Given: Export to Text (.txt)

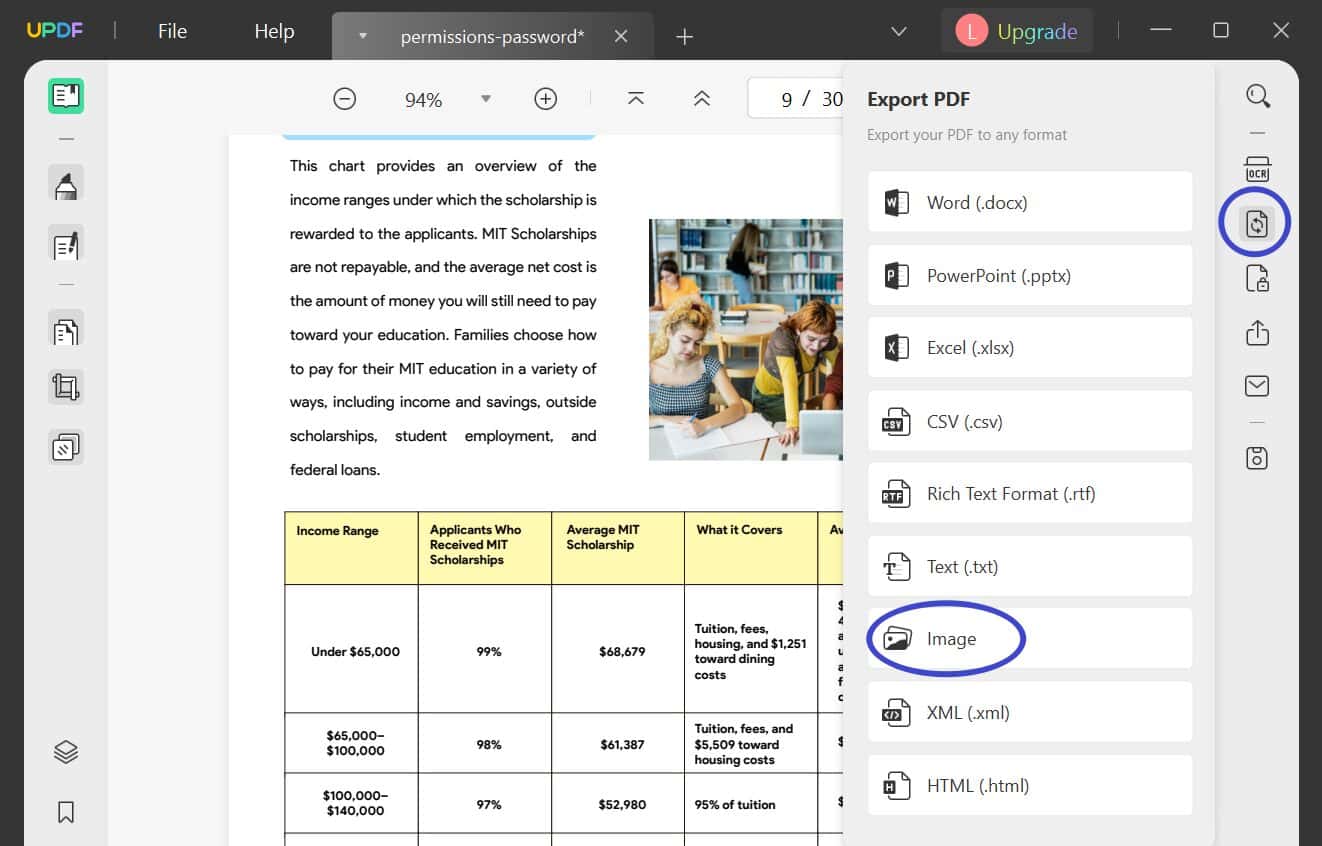Looking at the screenshot, I should point(1030,566).
